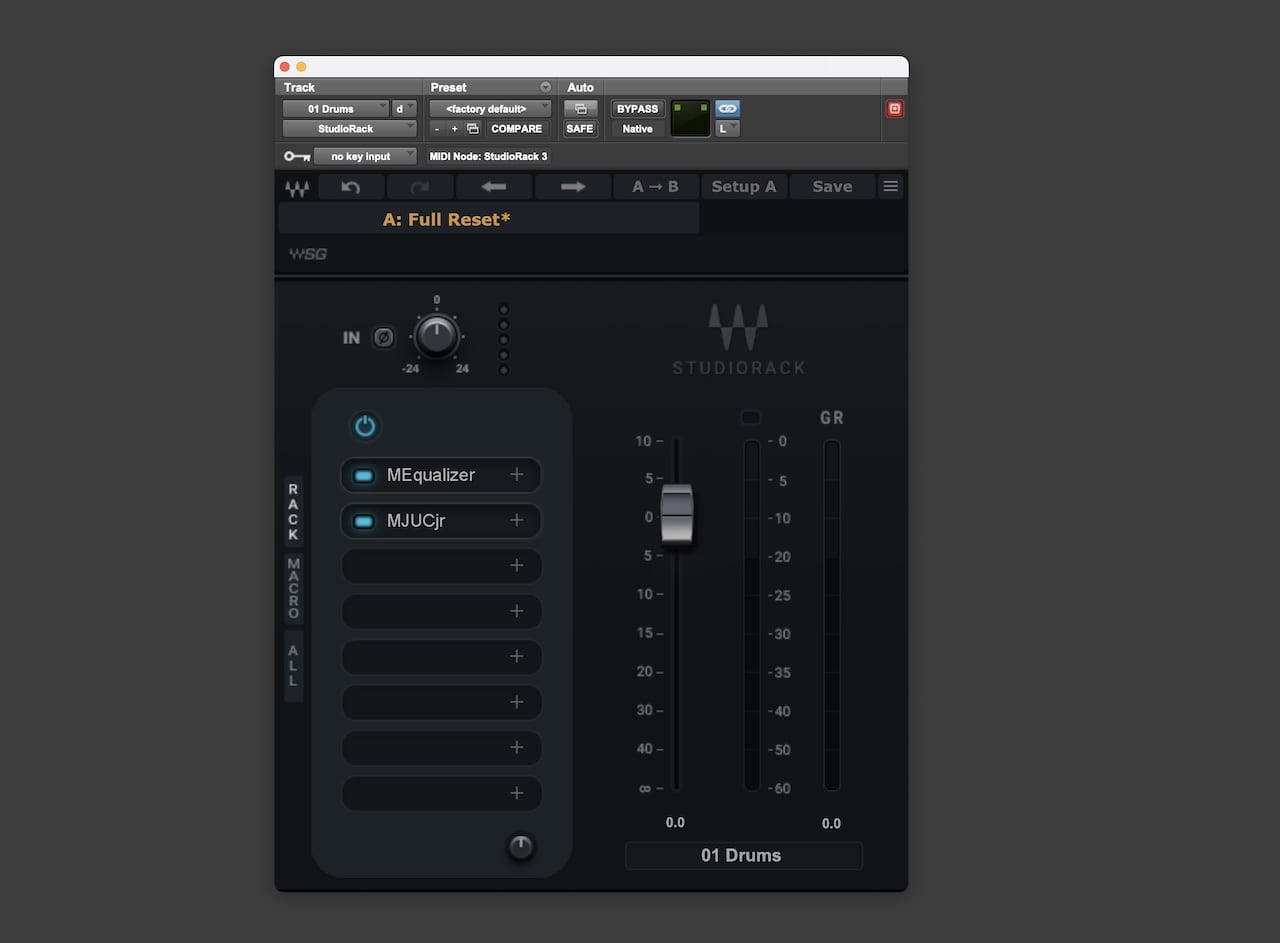Click the Waves logo icon in the toolbar
This screenshot has width=1280, height=943.
296,186
